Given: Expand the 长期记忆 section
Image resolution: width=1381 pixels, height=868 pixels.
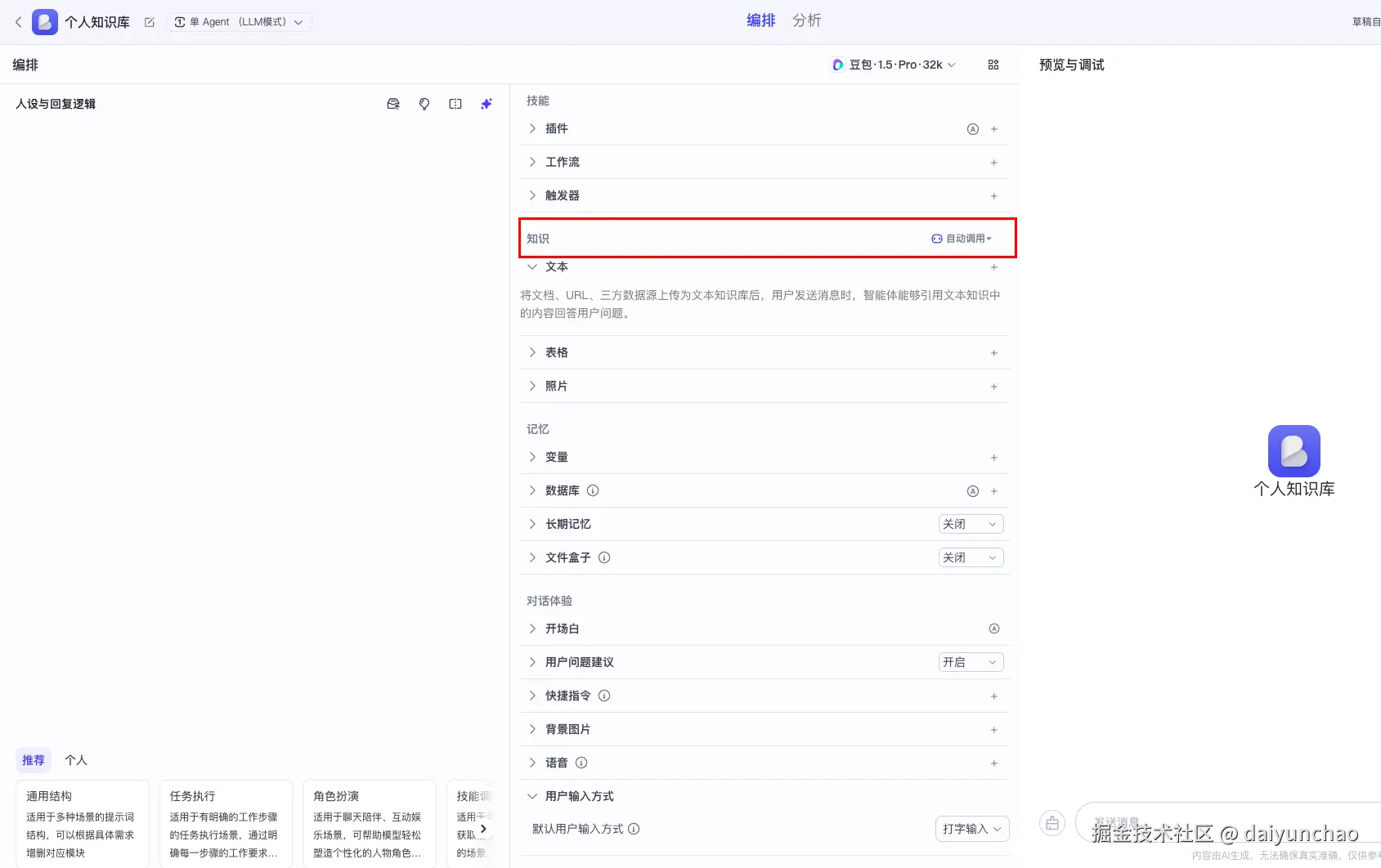Looking at the screenshot, I should [532, 524].
